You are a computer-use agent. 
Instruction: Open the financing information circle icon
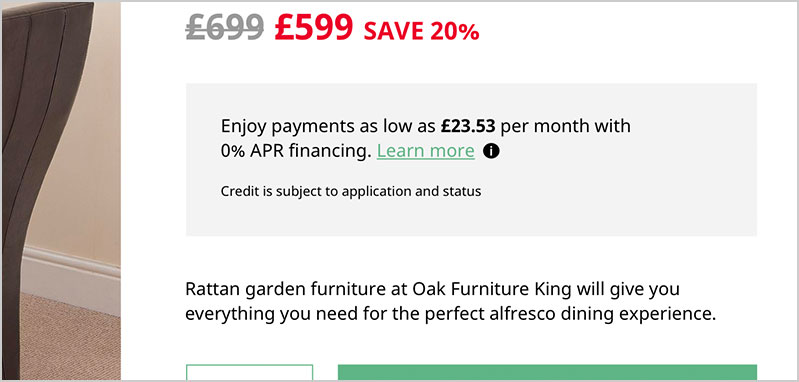(491, 151)
